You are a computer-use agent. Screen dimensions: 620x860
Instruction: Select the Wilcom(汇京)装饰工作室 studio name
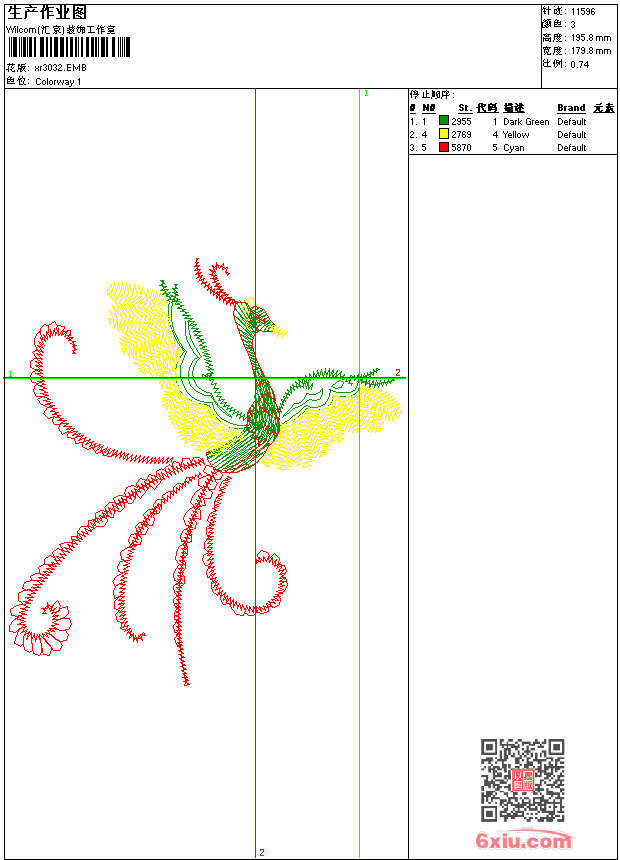(61, 30)
